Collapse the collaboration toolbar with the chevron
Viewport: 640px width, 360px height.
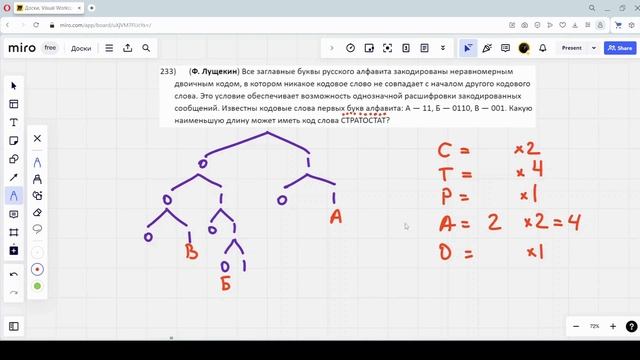(332, 48)
